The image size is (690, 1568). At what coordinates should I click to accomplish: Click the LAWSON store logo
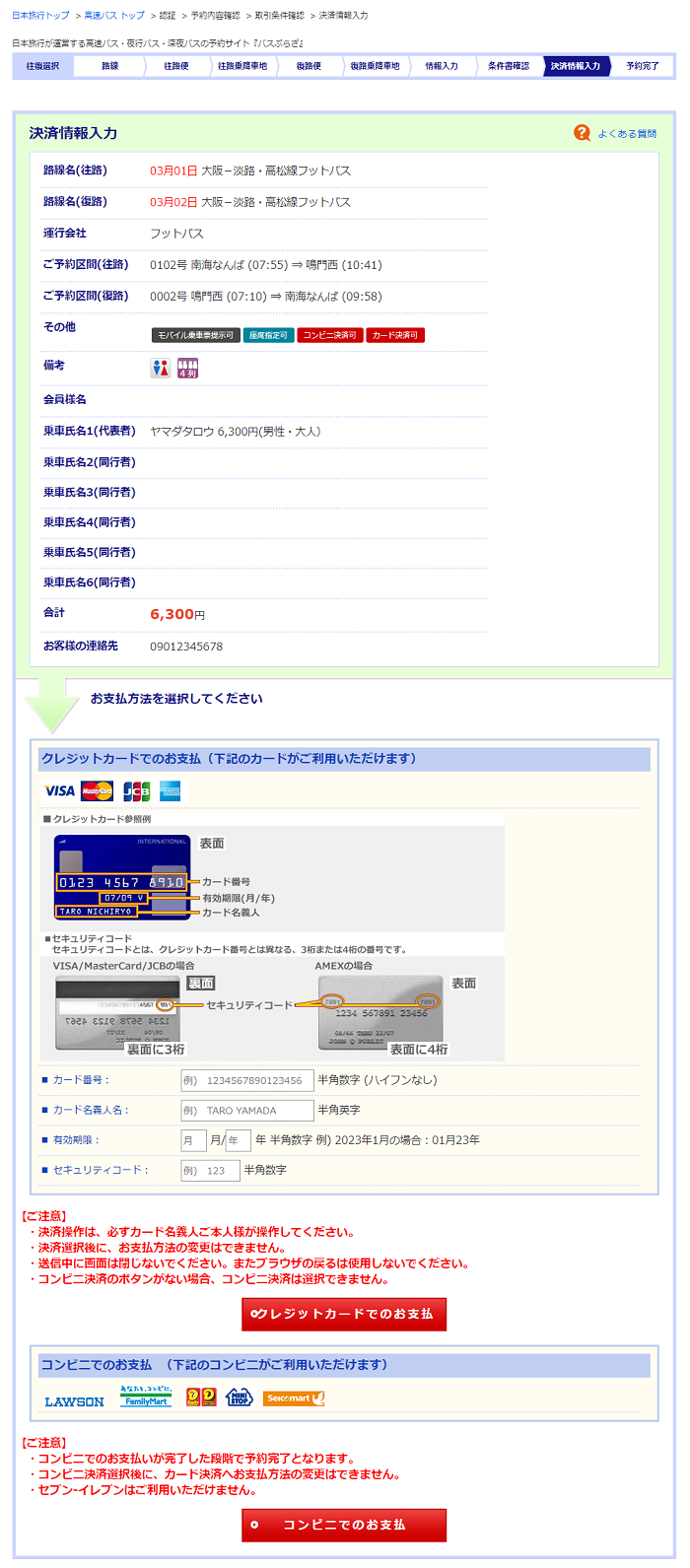pyautogui.click(x=74, y=1400)
